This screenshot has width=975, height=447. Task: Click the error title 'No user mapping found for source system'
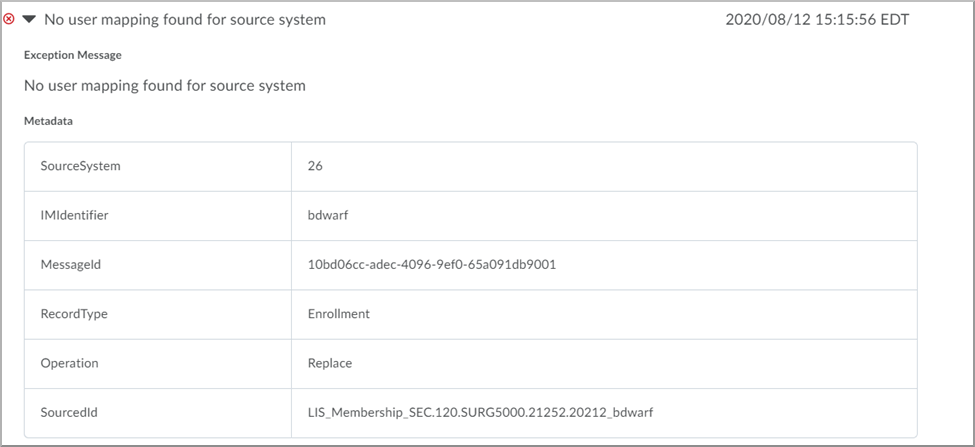[185, 19]
